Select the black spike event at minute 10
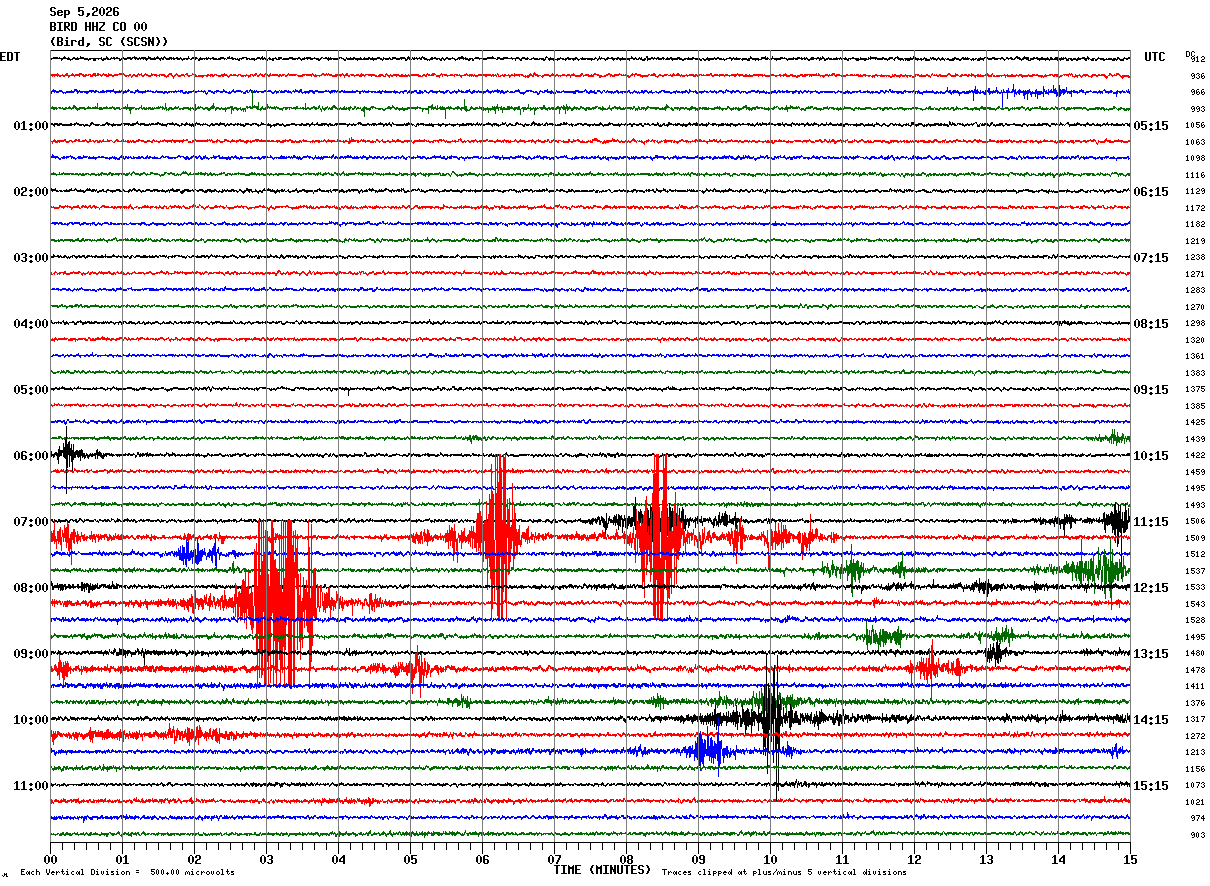Viewport: 1210px width, 886px height. click(771, 718)
